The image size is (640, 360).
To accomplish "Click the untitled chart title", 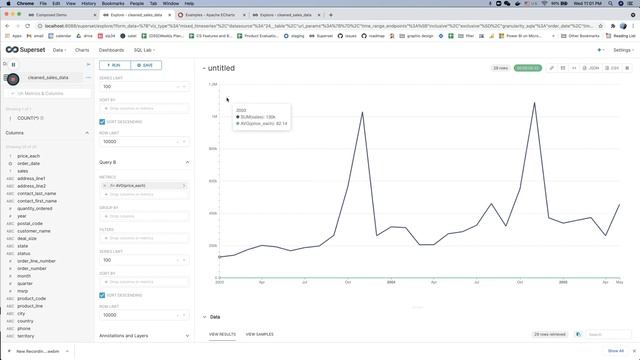I will 221,68.
